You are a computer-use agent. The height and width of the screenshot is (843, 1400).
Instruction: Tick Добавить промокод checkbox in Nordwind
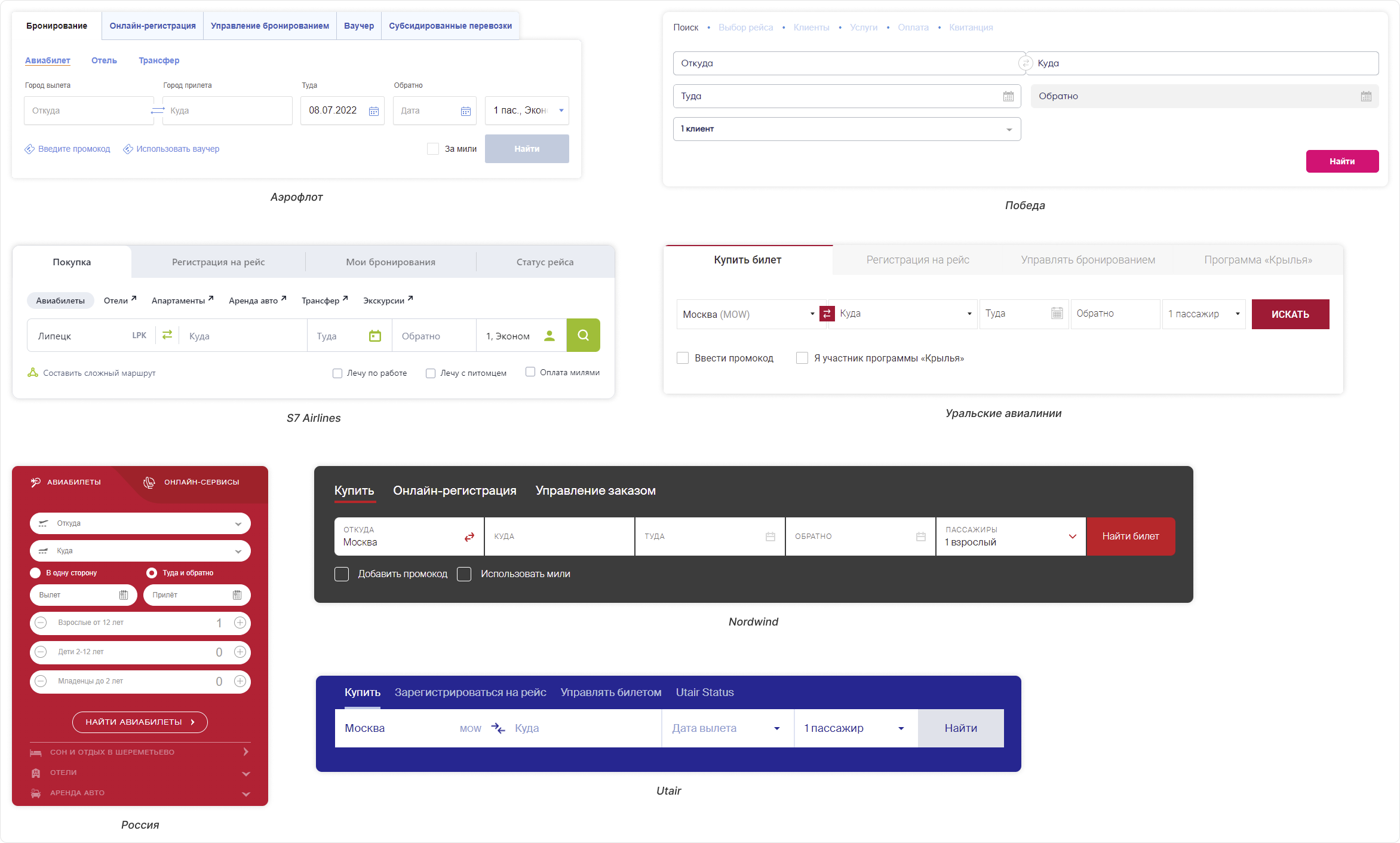tap(342, 574)
